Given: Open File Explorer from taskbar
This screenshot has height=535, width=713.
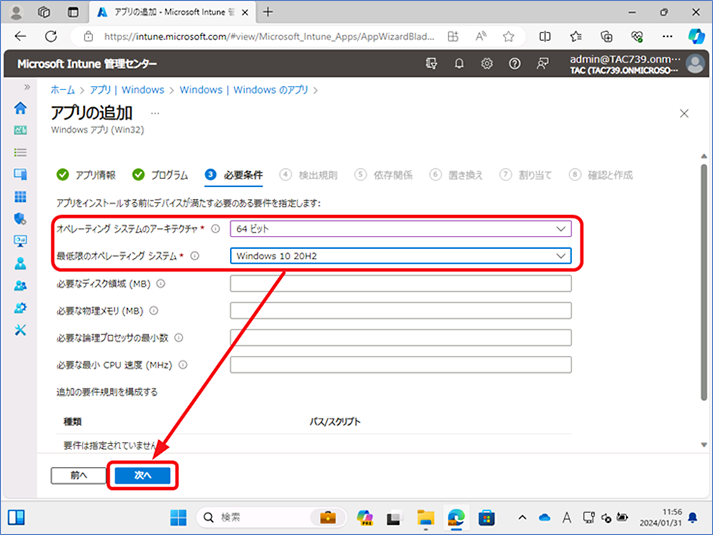Looking at the screenshot, I should coord(426,517).
